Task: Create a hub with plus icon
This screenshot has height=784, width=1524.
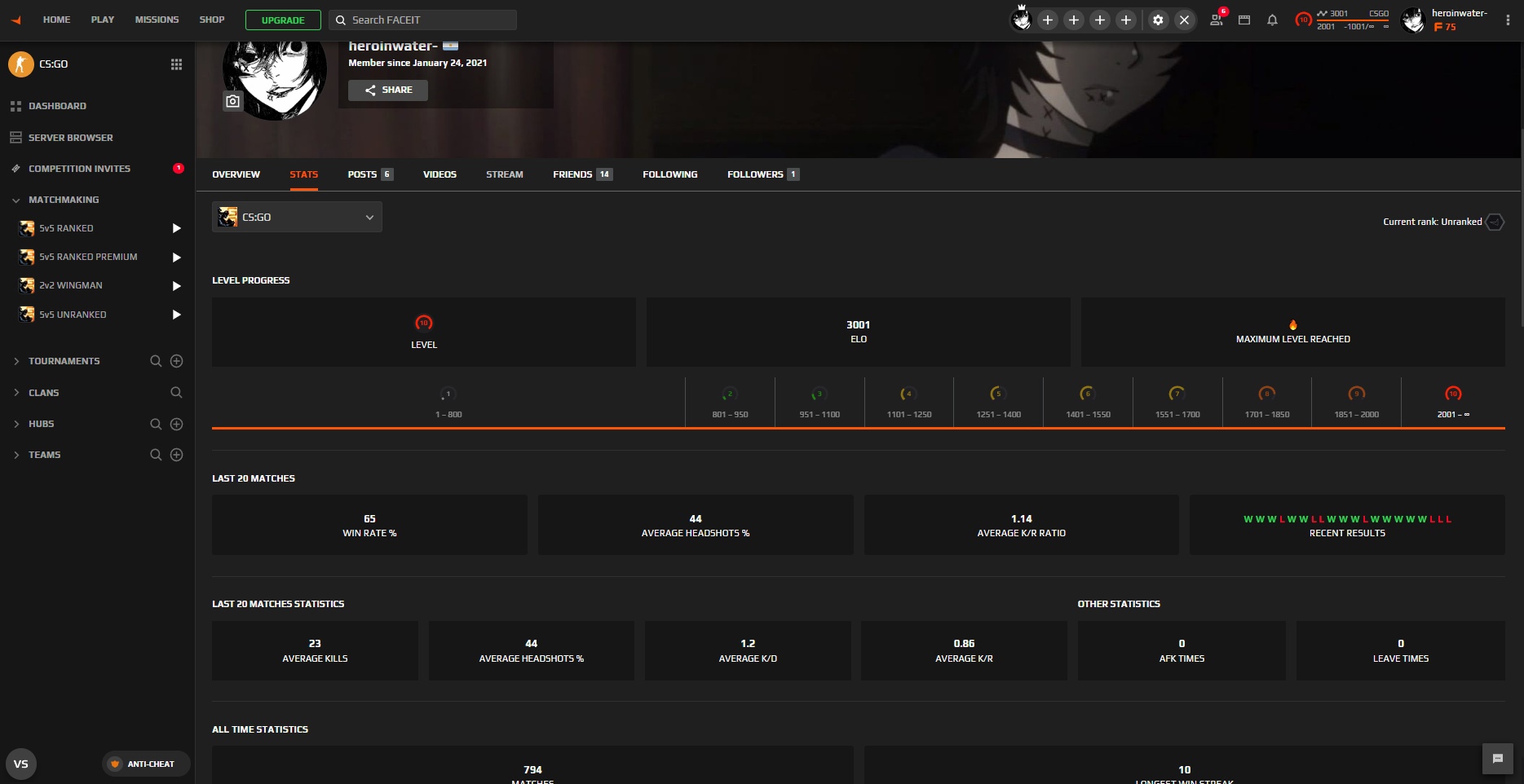Action: pyautogui.click(x=176, y=424)
